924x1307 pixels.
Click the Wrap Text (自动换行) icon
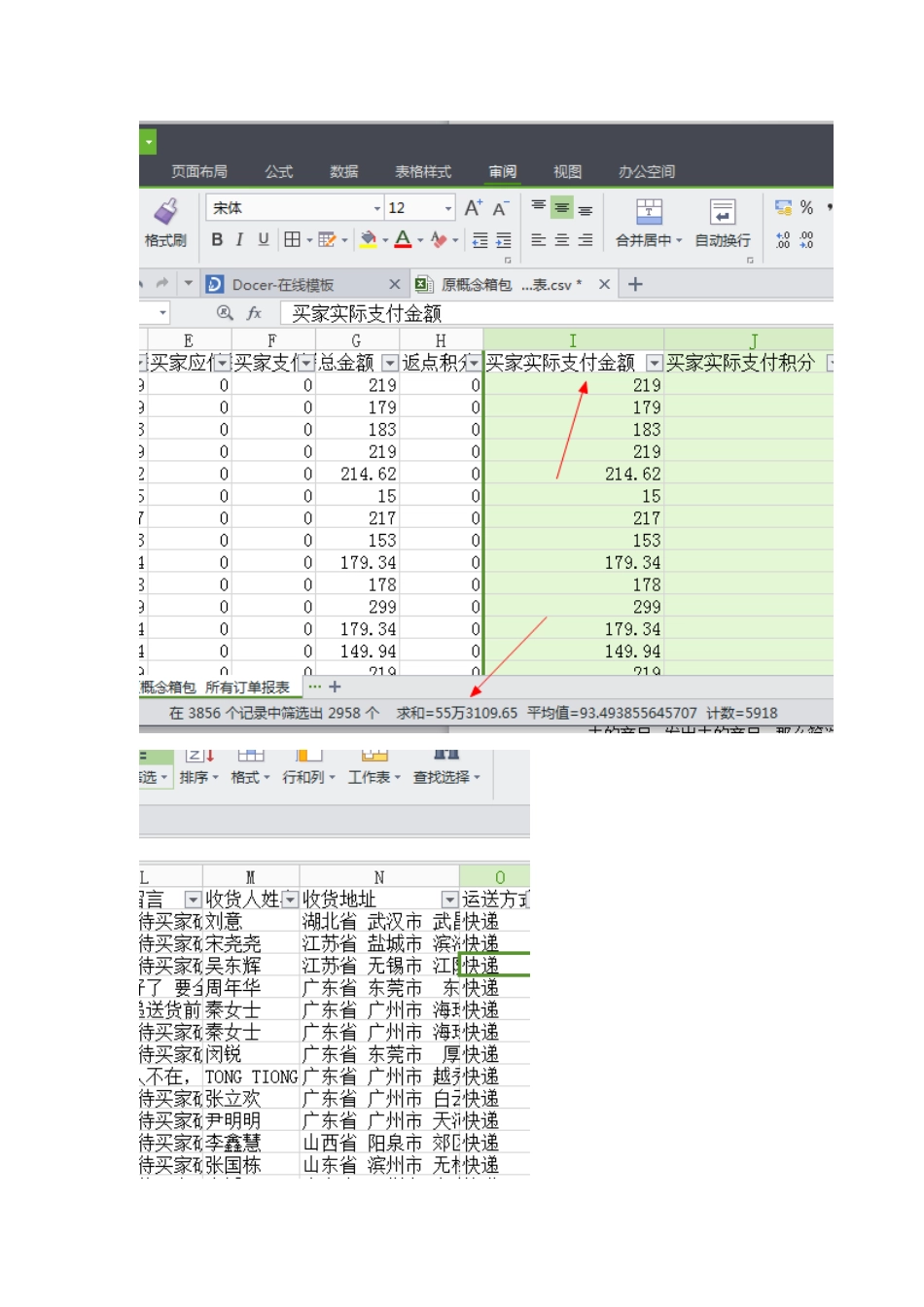[x=723, y=211]
